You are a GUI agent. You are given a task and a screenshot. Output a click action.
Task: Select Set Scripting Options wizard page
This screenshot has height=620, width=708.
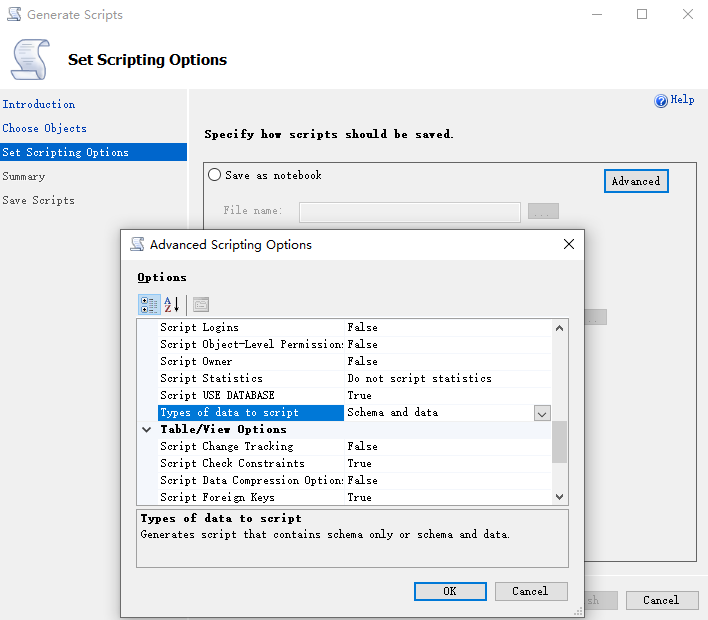(93, 152)
